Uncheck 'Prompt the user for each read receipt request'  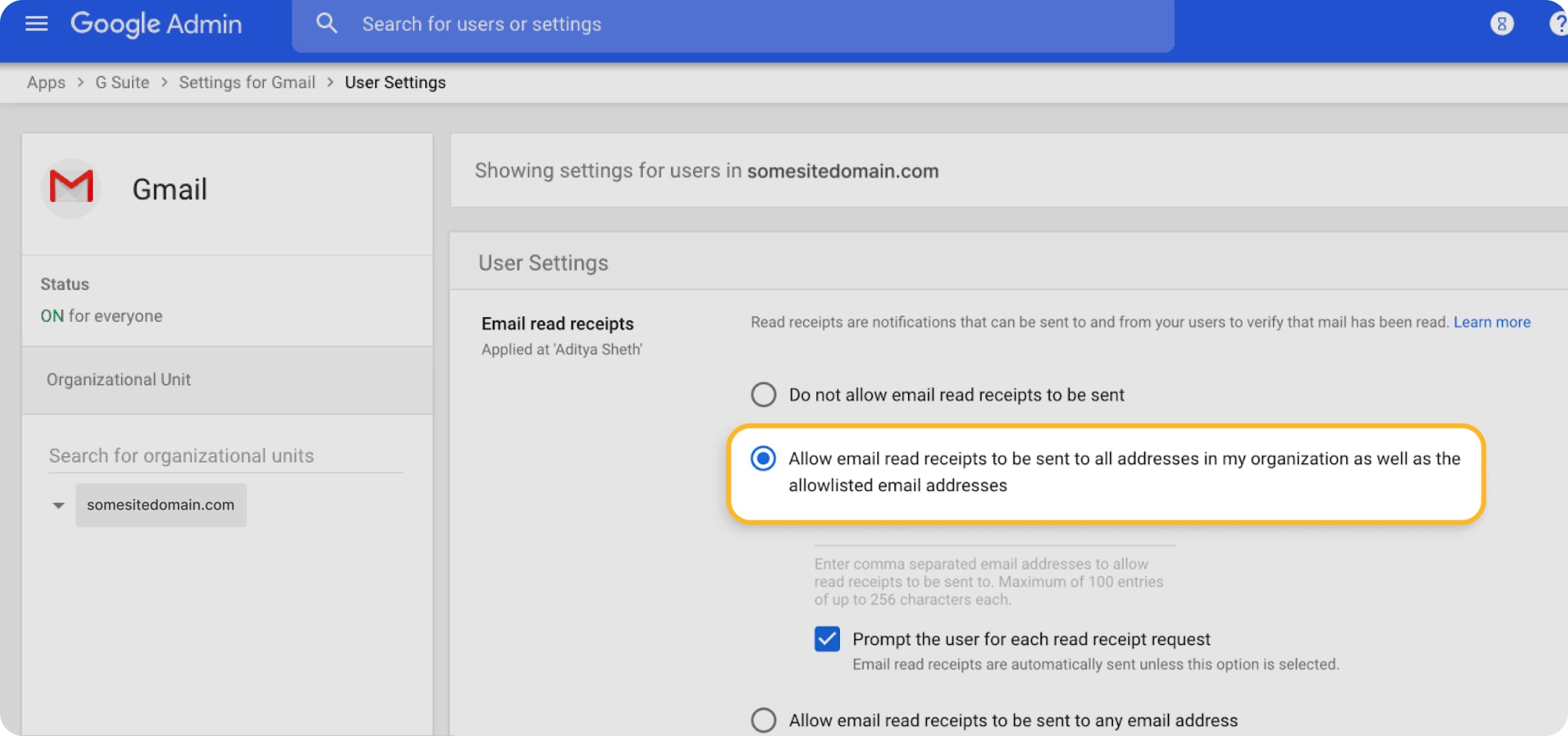click(x=826, y=639)
